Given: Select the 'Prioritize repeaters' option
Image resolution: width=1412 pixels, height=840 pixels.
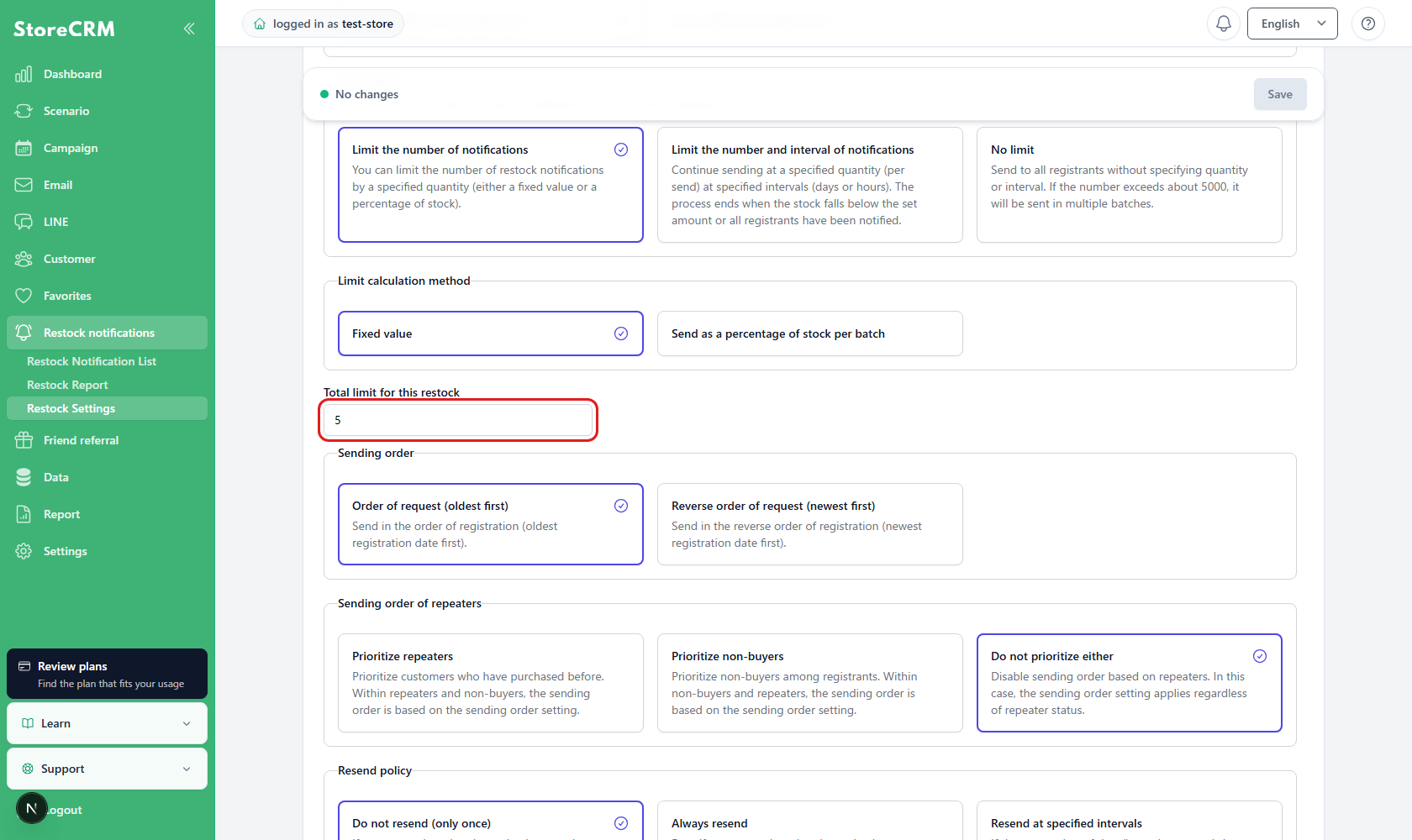Looking at the screenshot, I should pyautogui.click(x=491, y=683).
